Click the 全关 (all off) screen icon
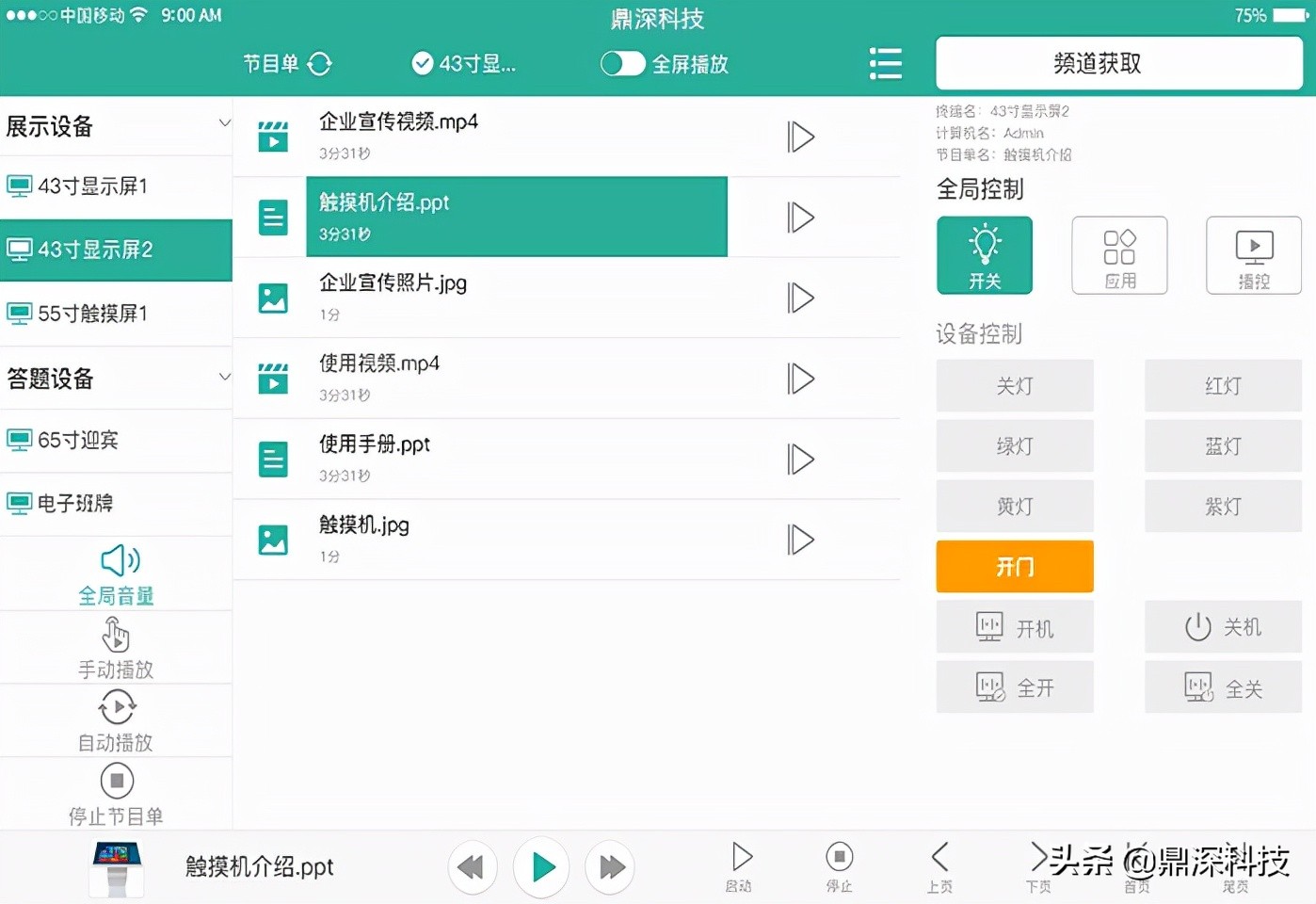Viewport: 1316px width, 904px height. [1223, 686]
